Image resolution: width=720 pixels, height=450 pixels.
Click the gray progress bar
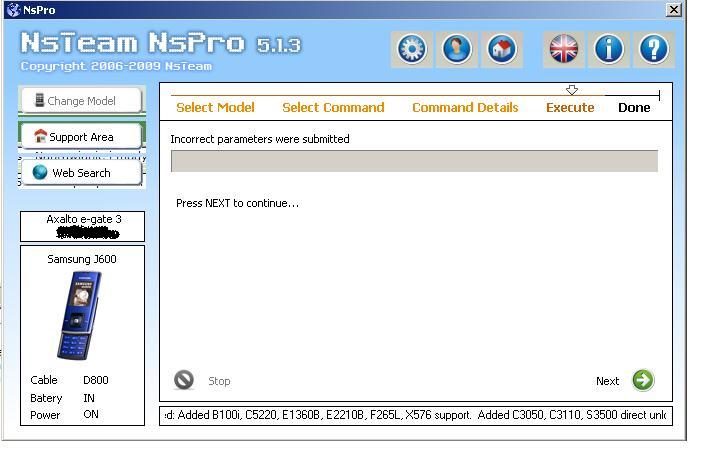tap(414, 161)
